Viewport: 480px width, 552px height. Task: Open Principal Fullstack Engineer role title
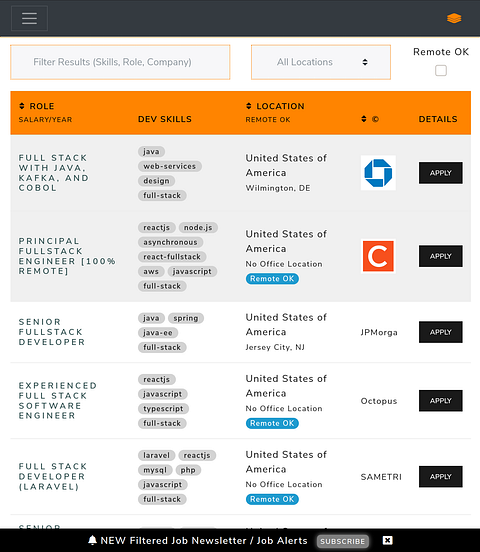(x=67, y=256)
